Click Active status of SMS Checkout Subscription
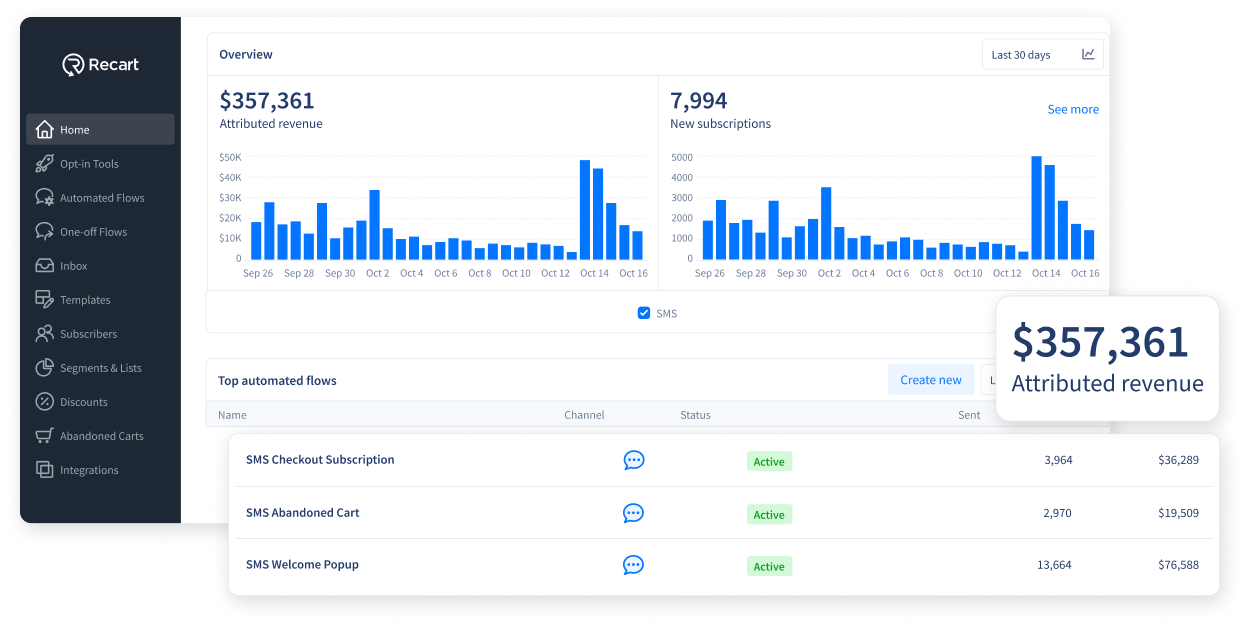This screenshot has width=1246, height=625. (x=769, y=461)
